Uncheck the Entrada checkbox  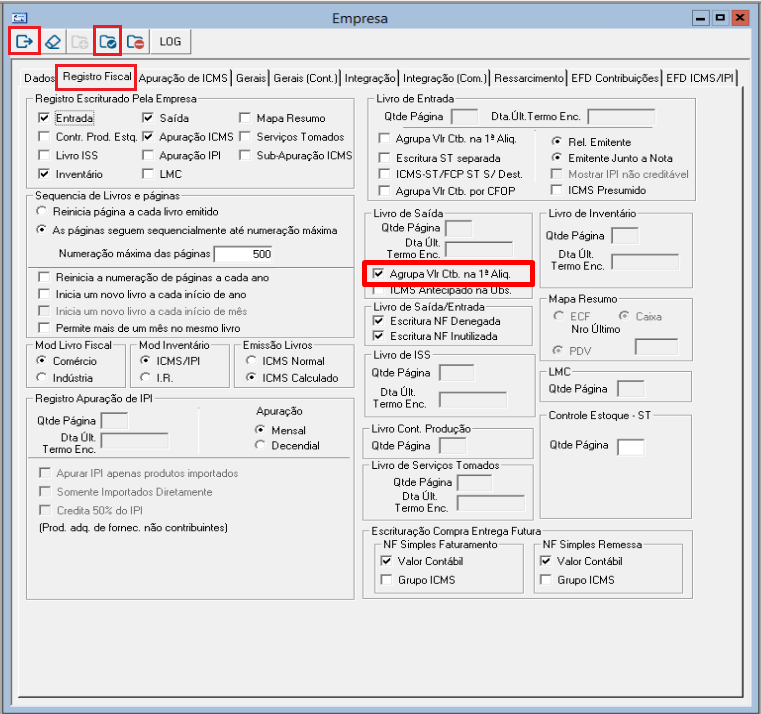click(44, 118)
